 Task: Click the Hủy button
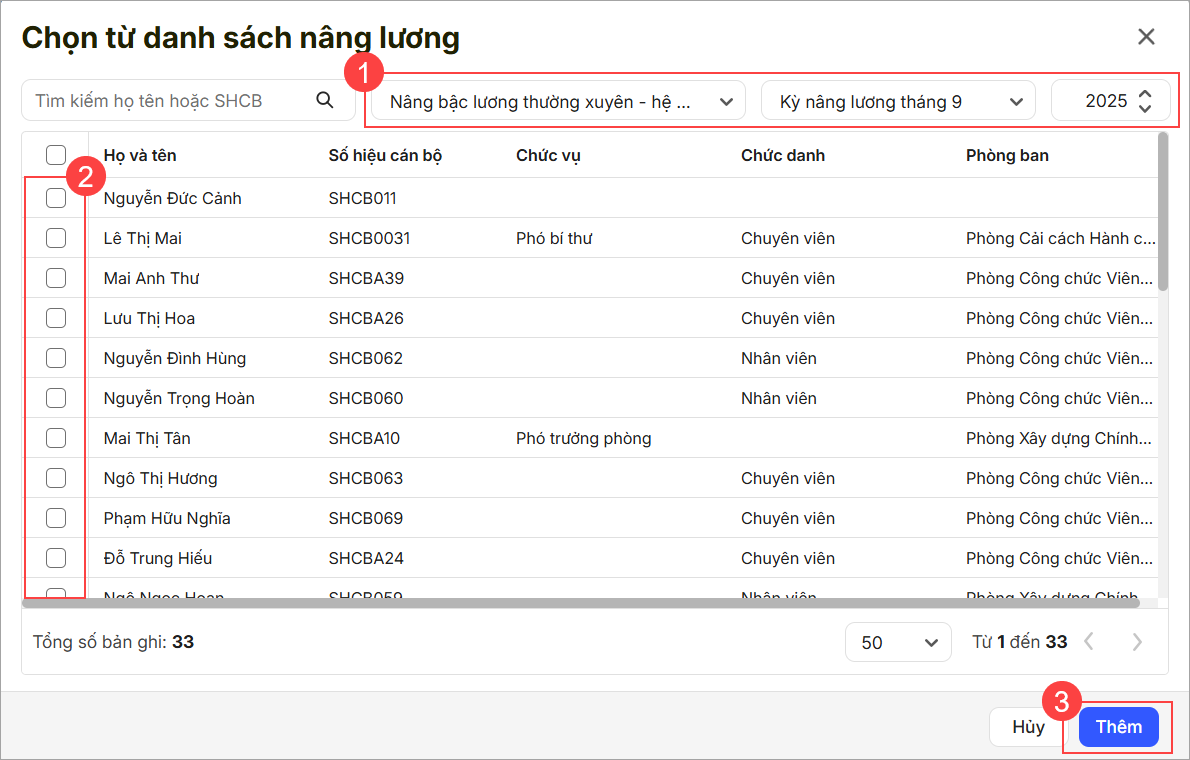click(x=1028, y=727)
